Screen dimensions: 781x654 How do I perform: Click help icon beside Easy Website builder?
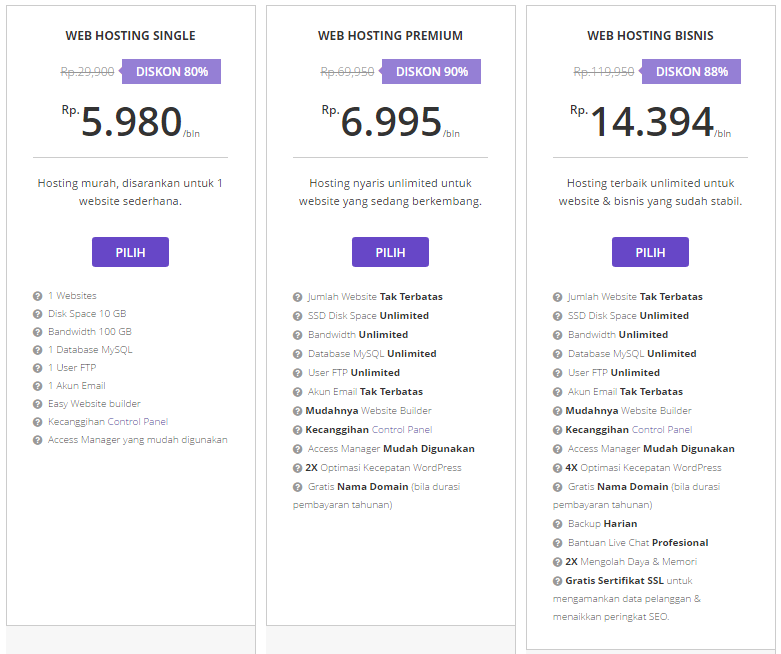click(37, 404)
